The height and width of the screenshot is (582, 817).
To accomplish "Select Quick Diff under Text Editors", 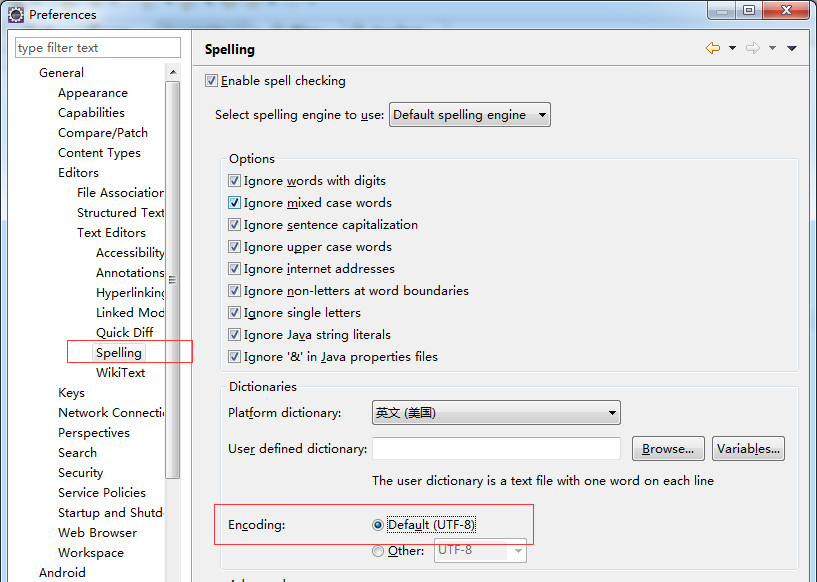I will tap(124, 332).
